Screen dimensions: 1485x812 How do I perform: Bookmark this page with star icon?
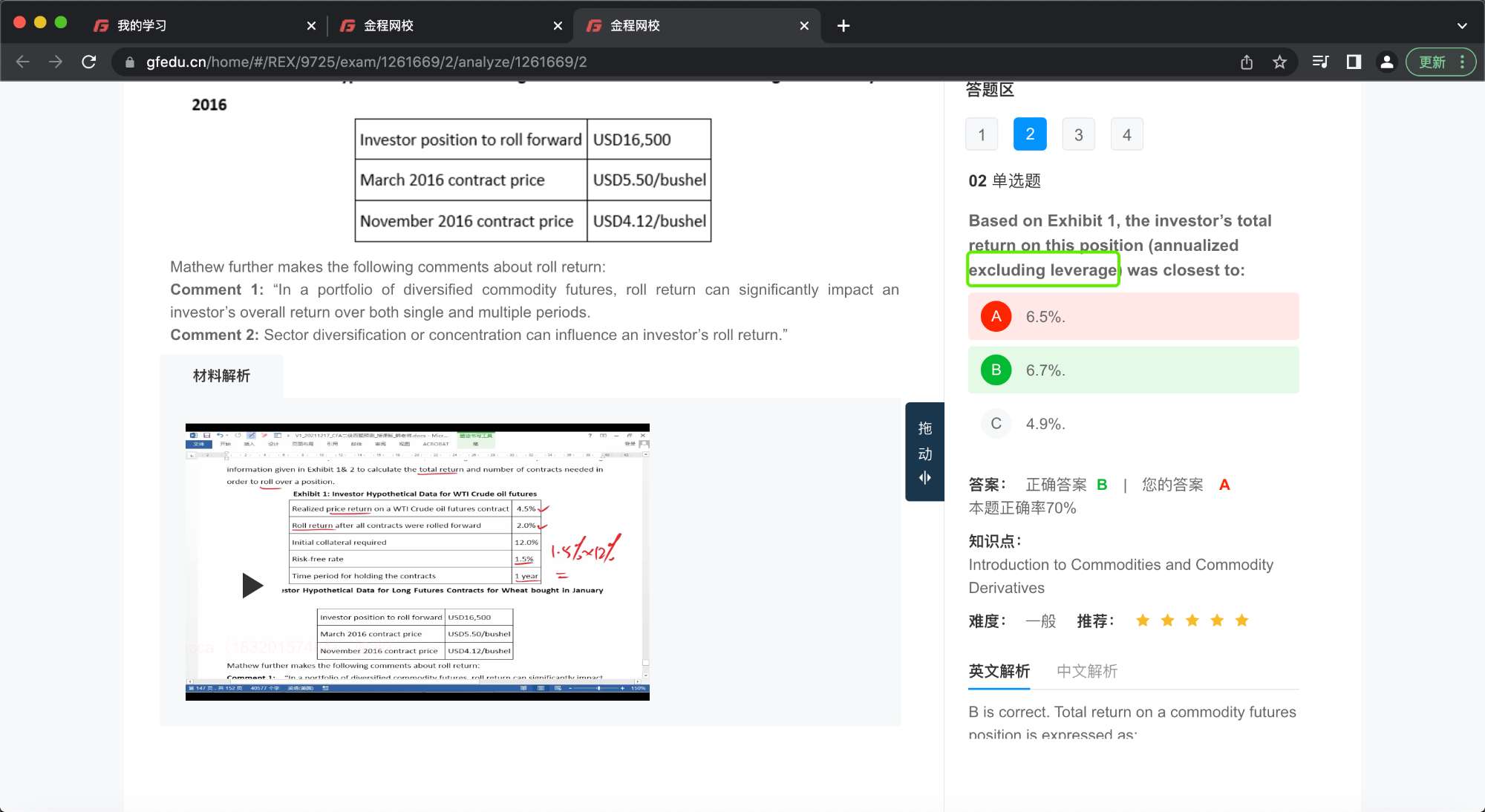(1279, 62)
